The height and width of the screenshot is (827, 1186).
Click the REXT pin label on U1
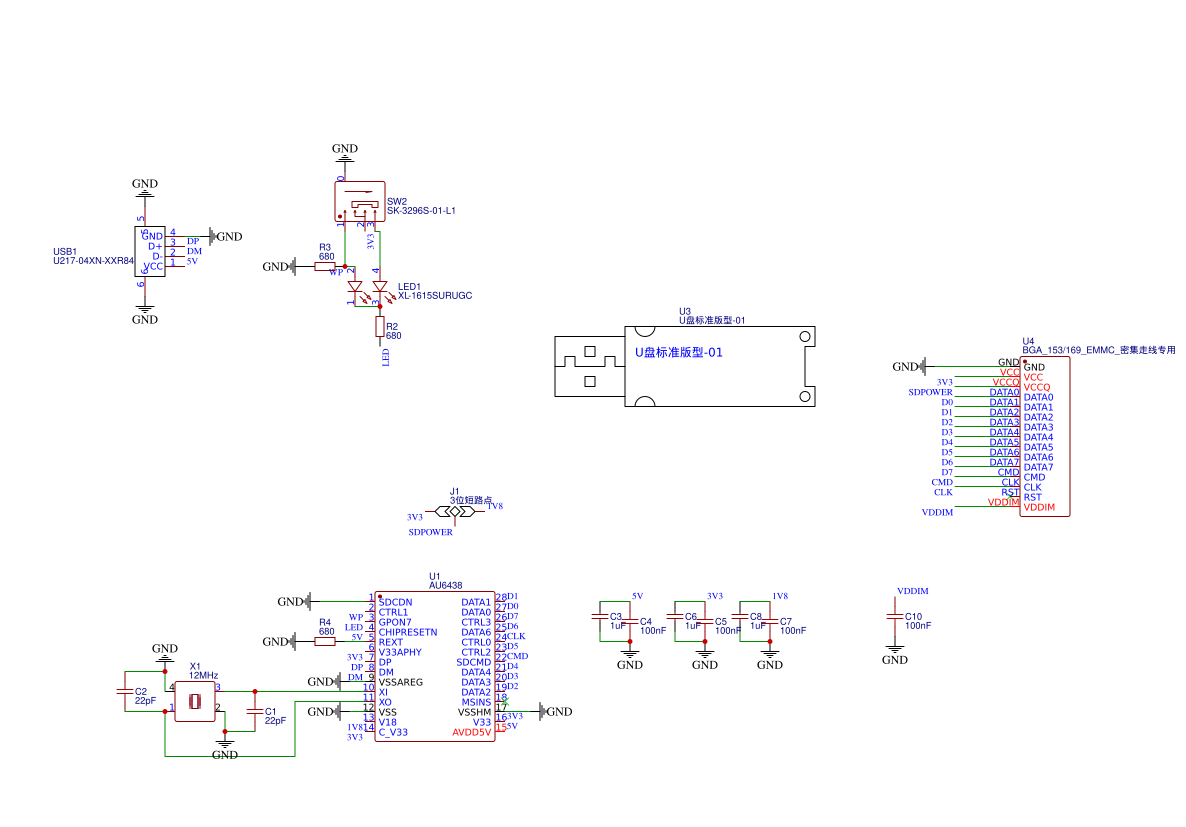point(391,642)
